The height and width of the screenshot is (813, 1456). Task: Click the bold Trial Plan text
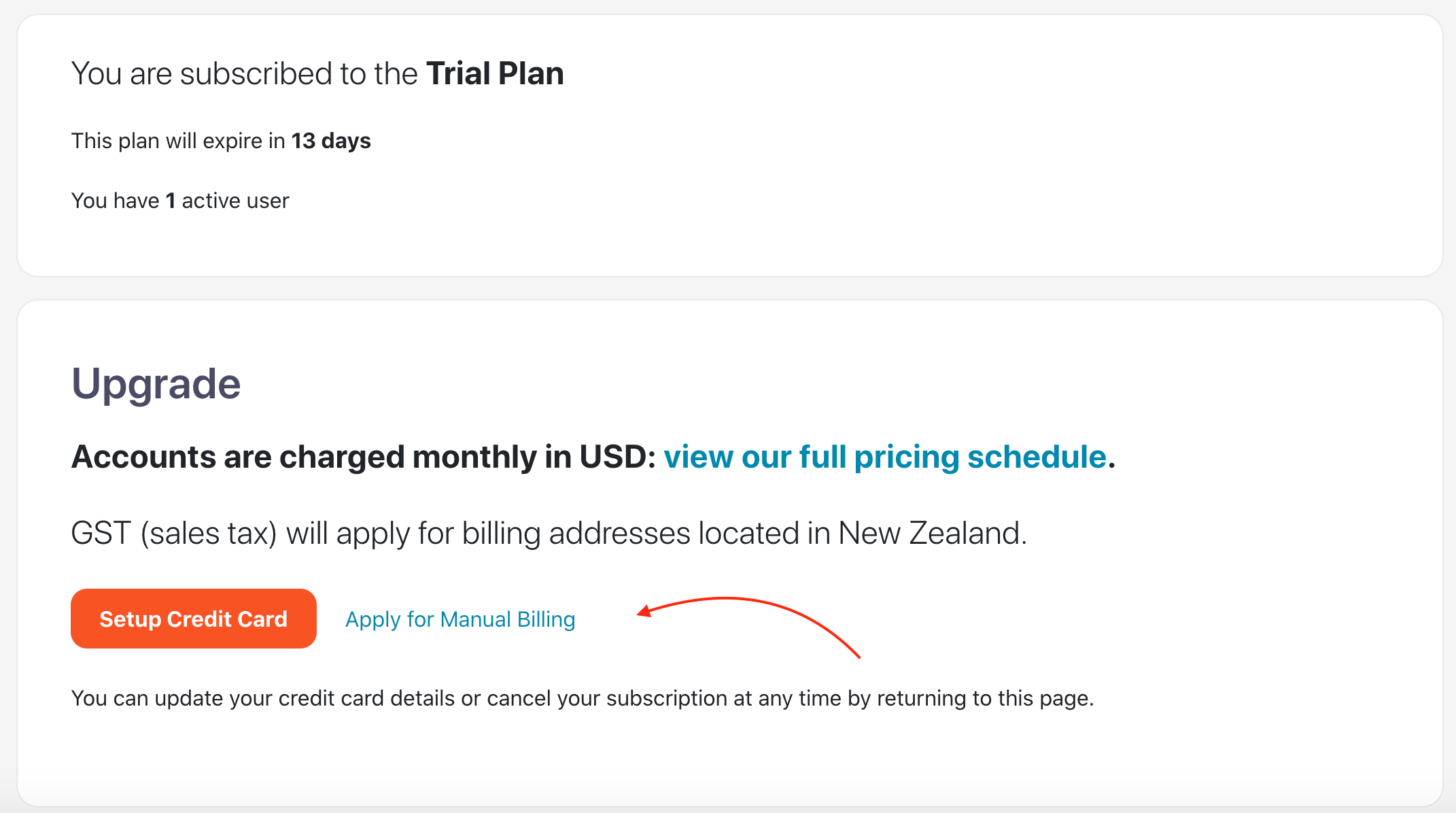(495, 73)
